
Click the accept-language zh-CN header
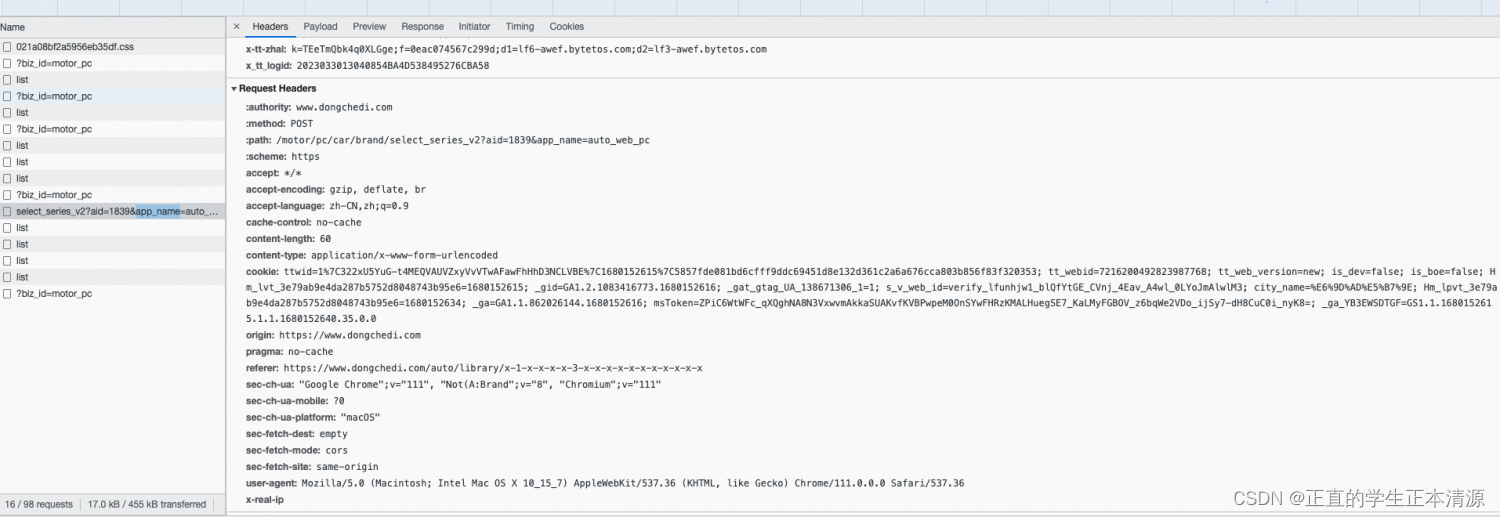point(327,206)
